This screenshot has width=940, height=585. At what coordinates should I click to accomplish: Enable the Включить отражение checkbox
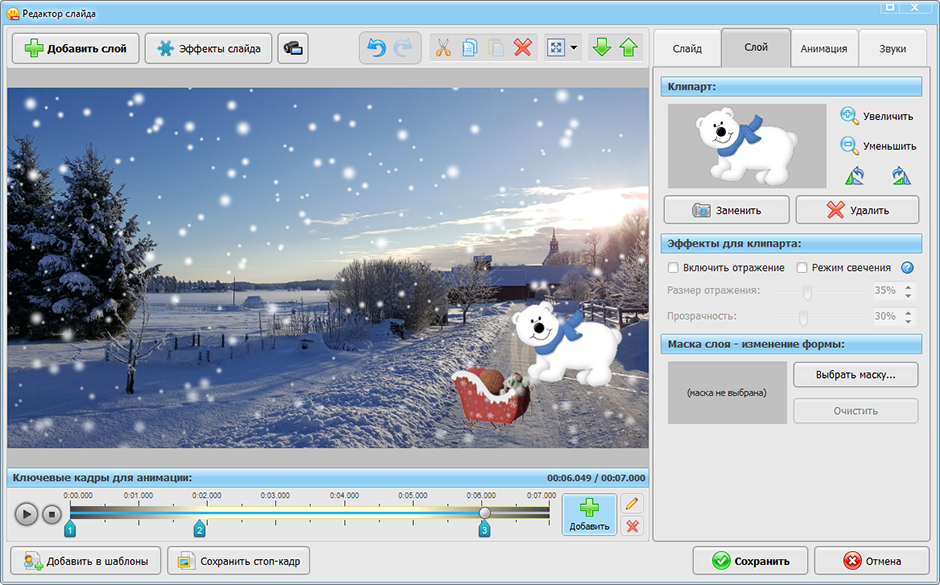(673, 268)
